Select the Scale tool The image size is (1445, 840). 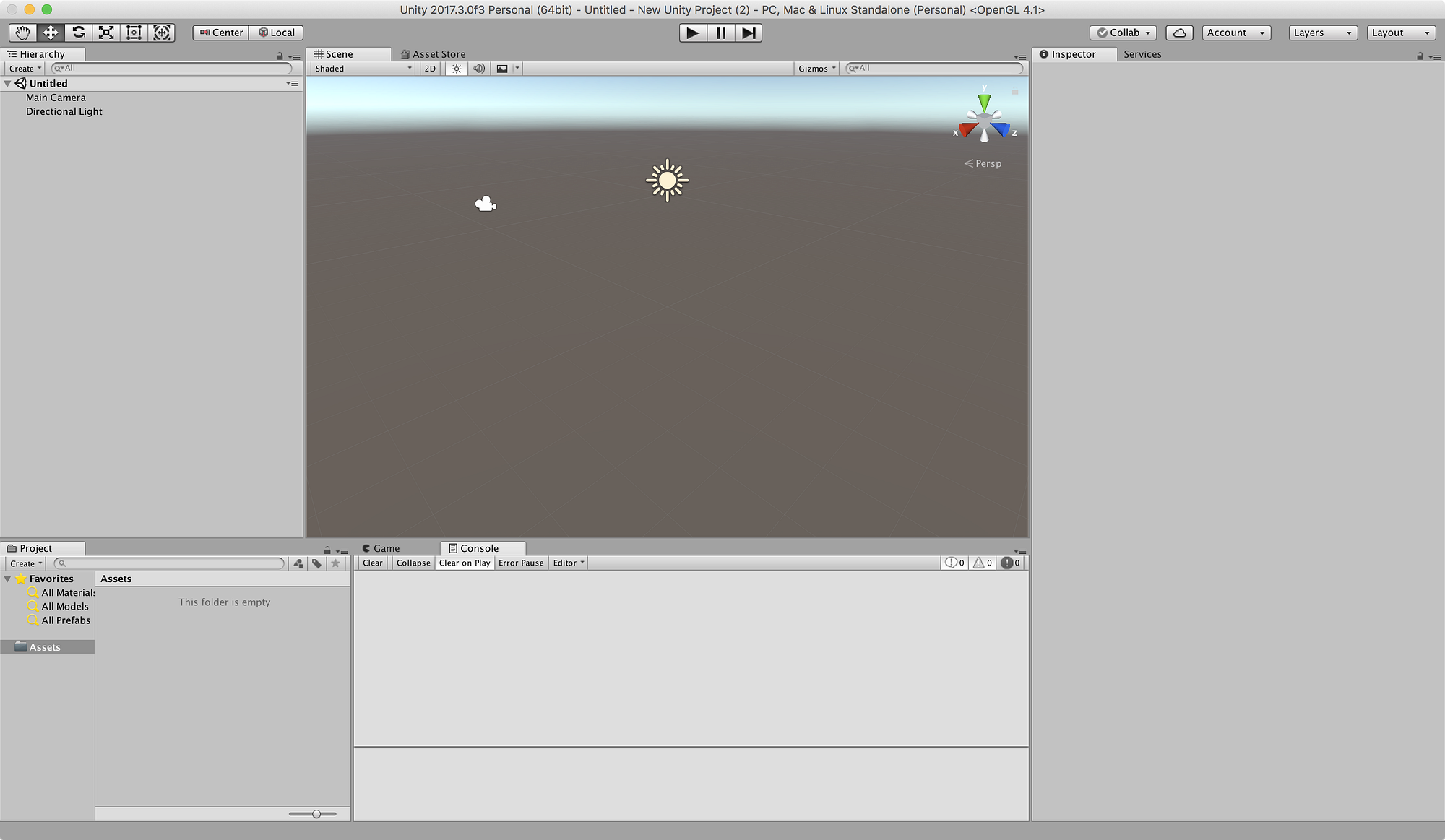pyautogui.click(x=106, y=33)
